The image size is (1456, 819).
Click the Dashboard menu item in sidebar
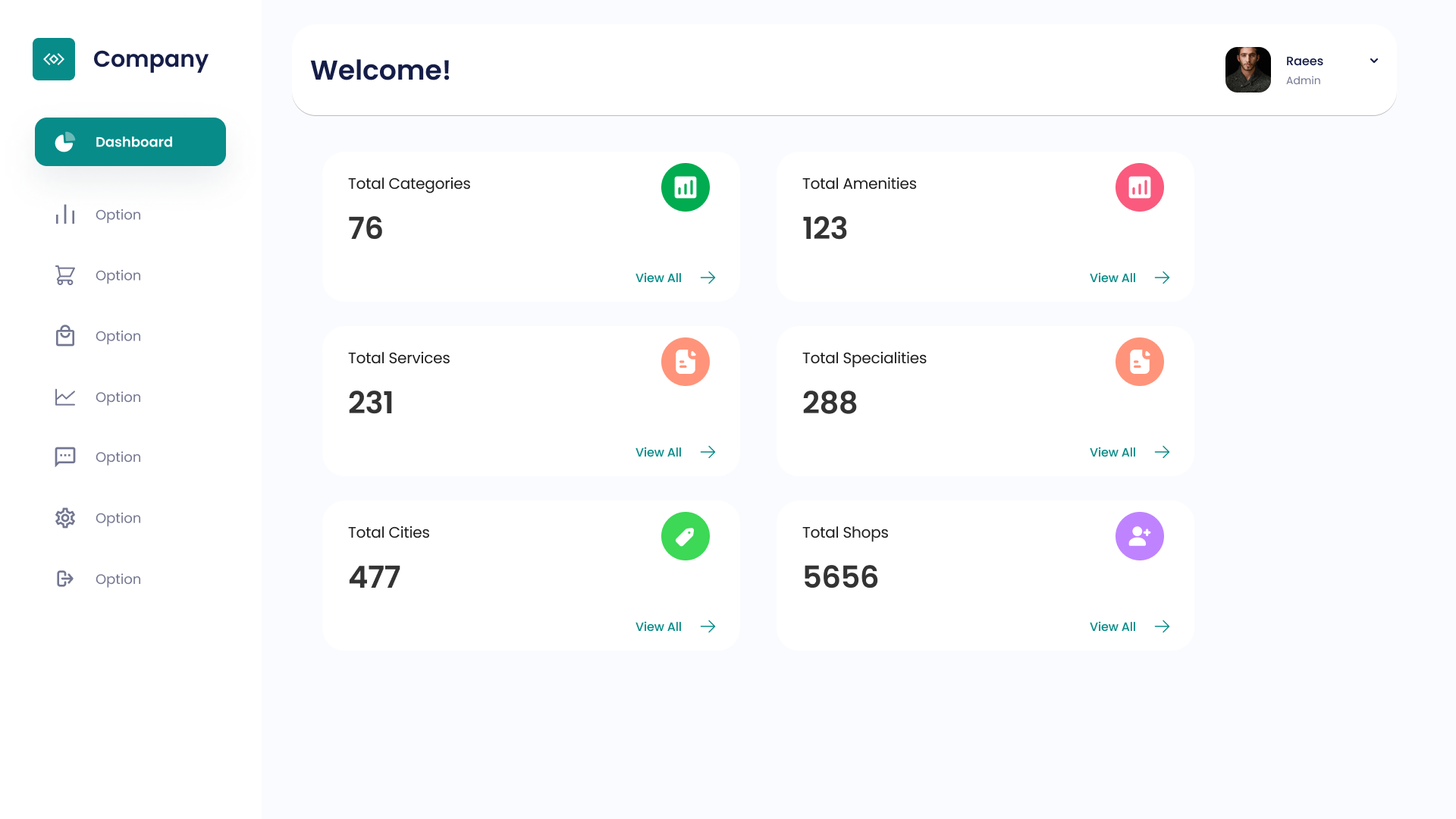pyautogui.click(x=130, y=141)
